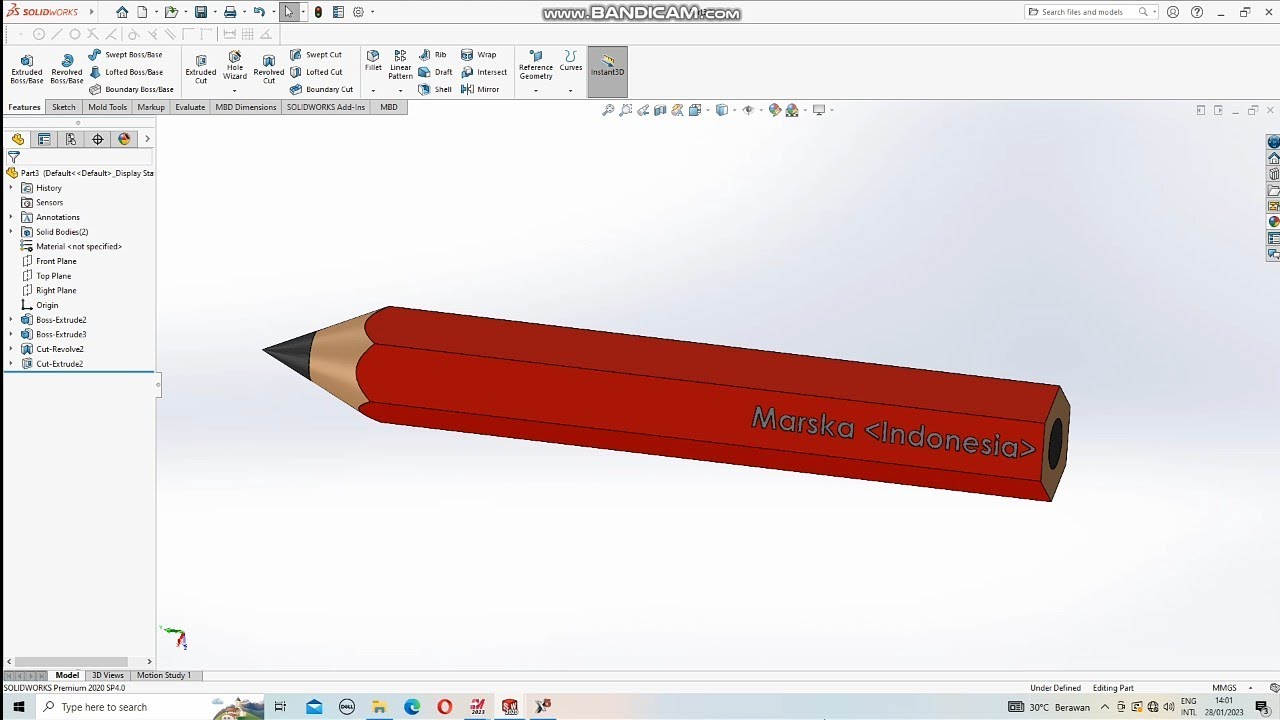
Task: Open the Mold Tools tab
Action: [x=108, y=107]
